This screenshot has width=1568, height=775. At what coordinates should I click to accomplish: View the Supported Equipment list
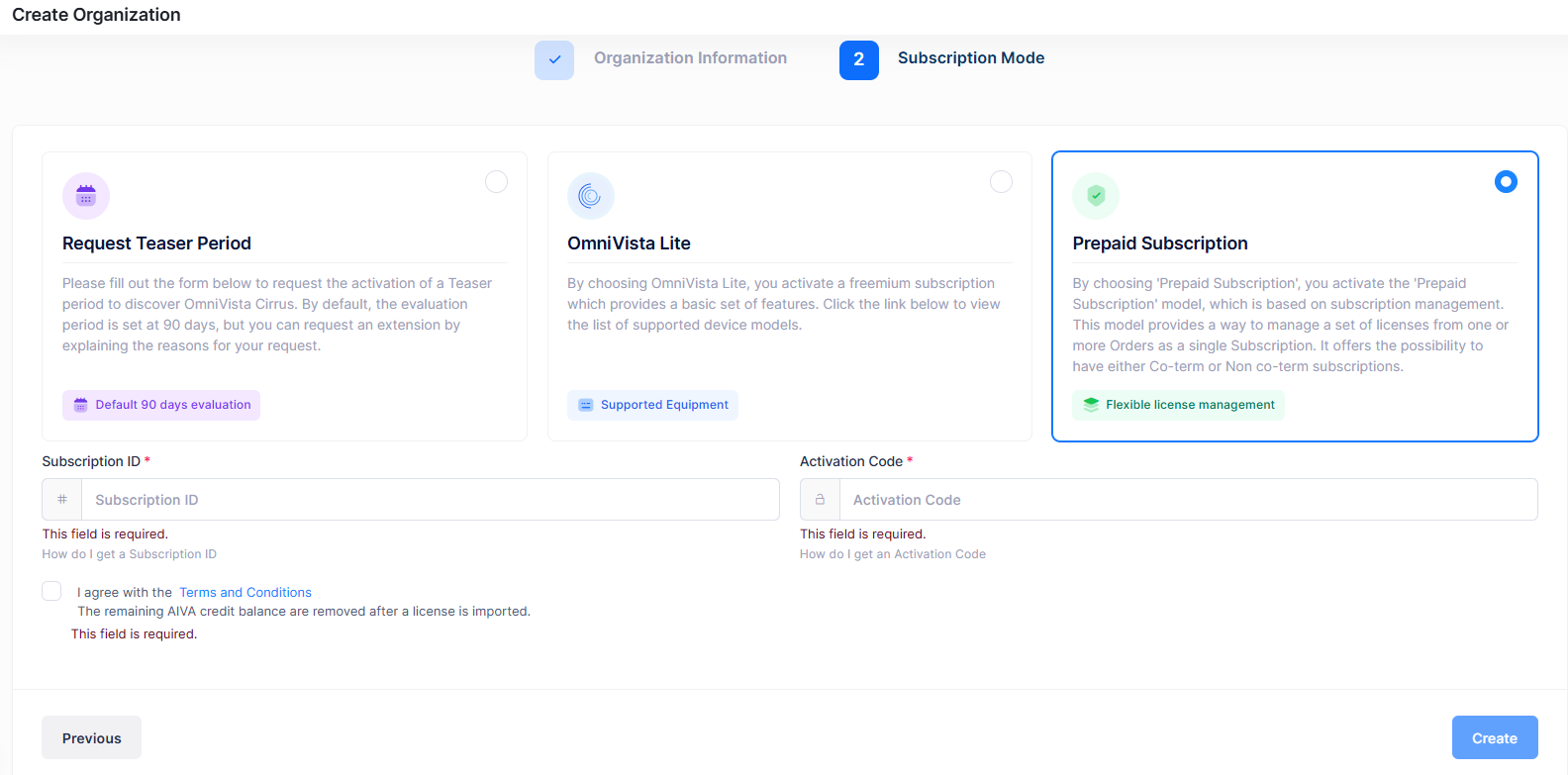click(653, 405)
